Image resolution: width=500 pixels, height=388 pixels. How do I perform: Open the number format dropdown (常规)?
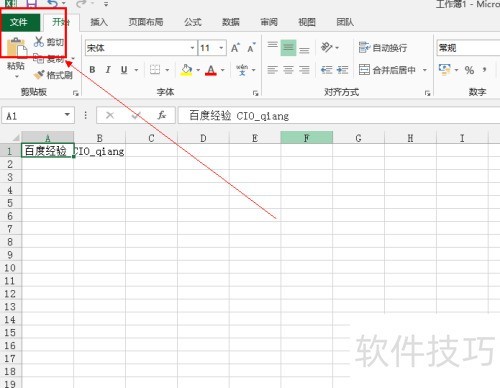pos(468,48)
